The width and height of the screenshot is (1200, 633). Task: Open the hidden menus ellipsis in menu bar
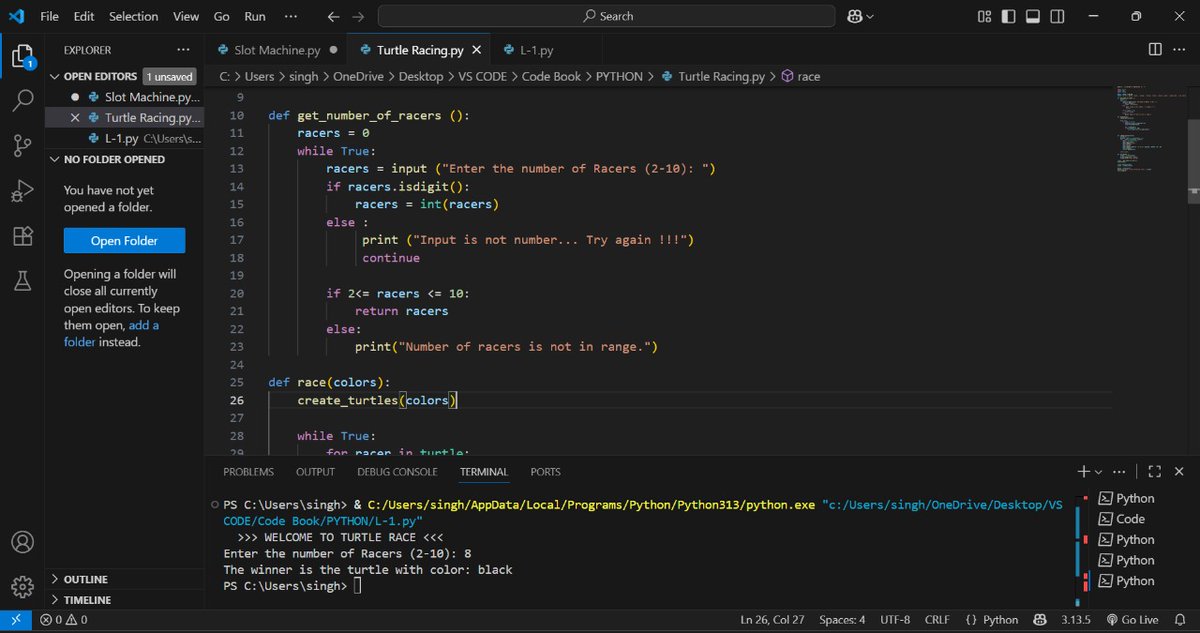(290, 16)
